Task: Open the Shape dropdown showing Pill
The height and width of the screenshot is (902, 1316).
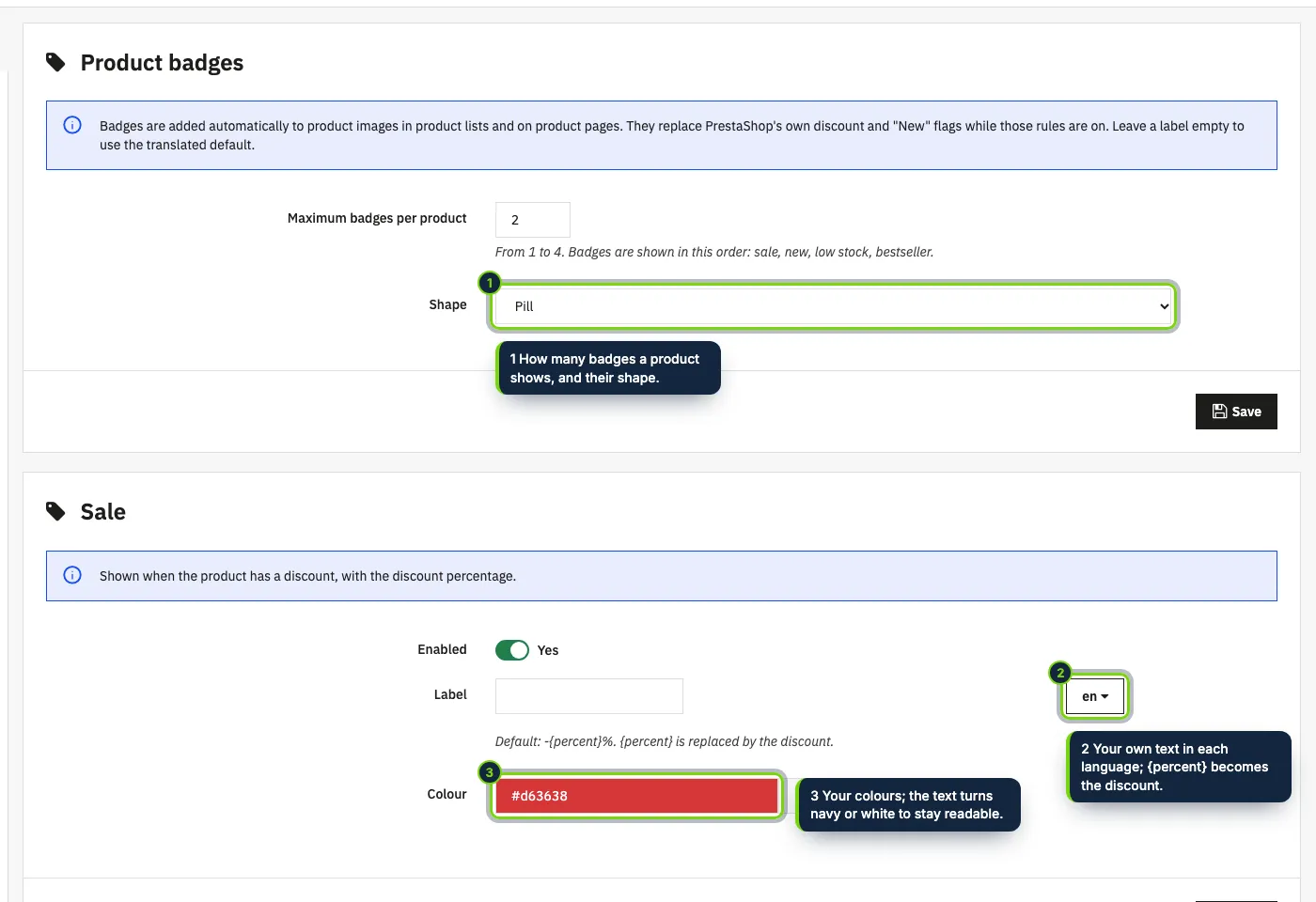Action: point(834,306)
